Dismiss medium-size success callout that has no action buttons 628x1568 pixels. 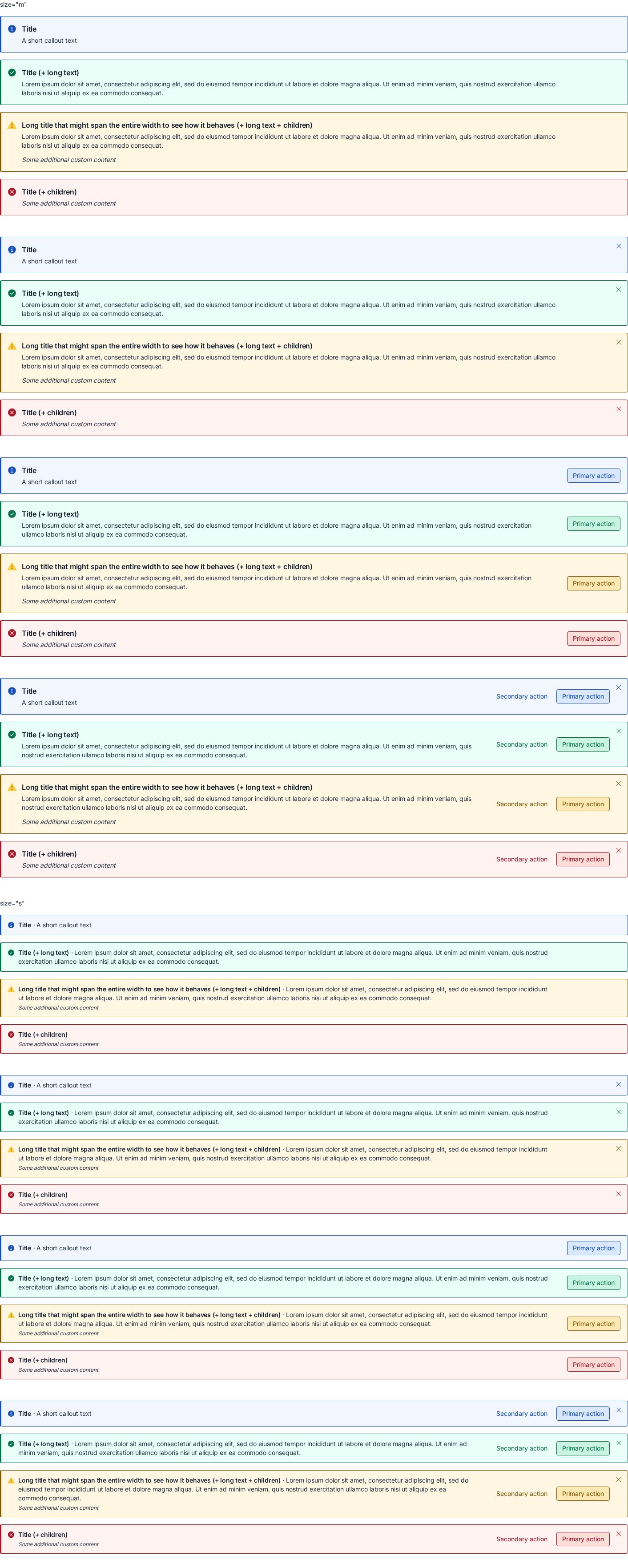[618, 291]
